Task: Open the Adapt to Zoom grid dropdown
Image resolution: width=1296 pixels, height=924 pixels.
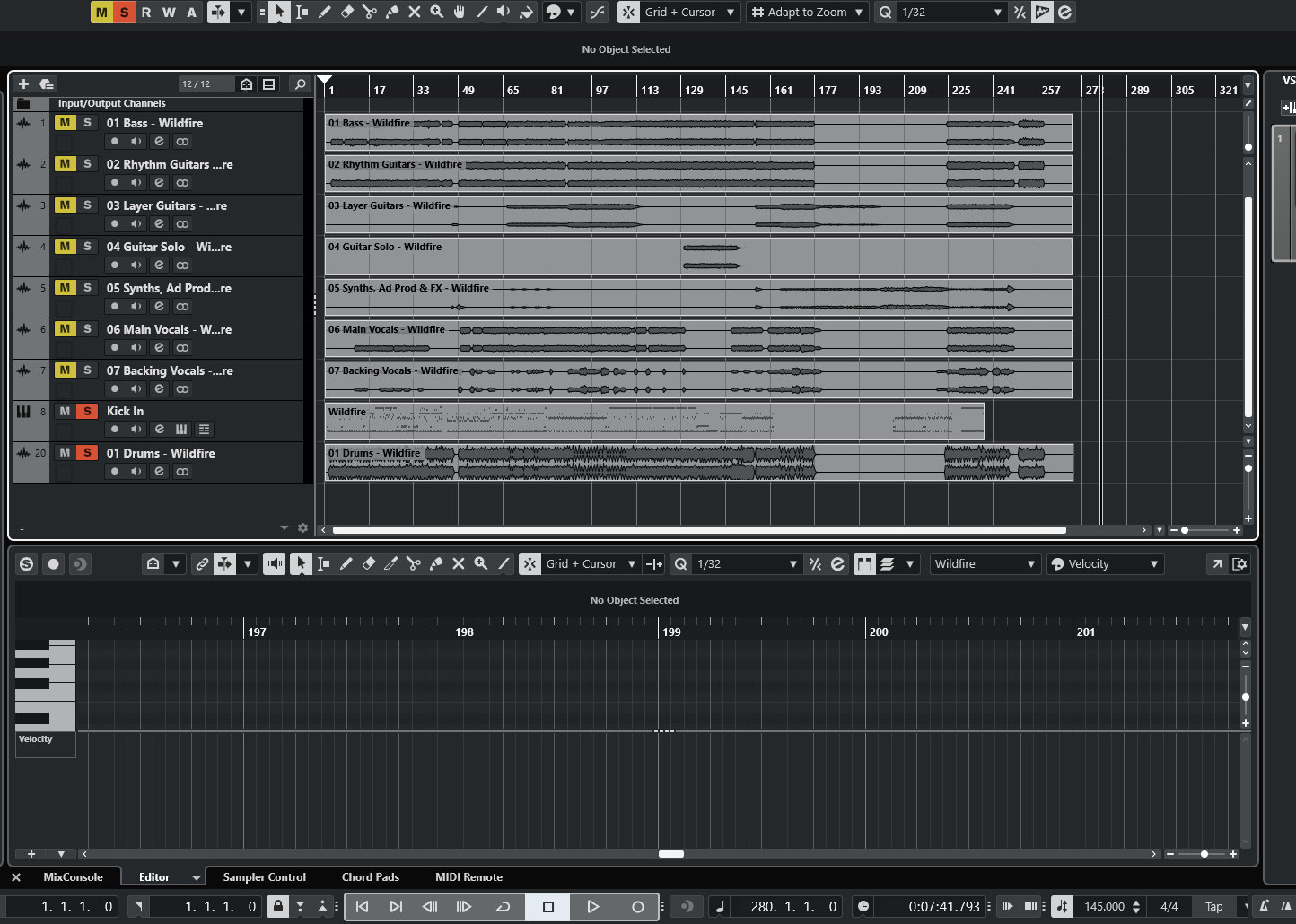Action: 808,12
